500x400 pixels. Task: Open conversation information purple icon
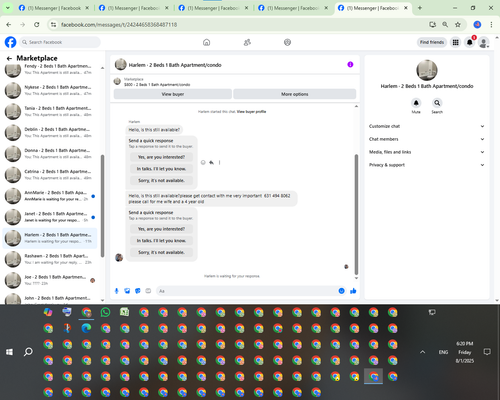350,64
